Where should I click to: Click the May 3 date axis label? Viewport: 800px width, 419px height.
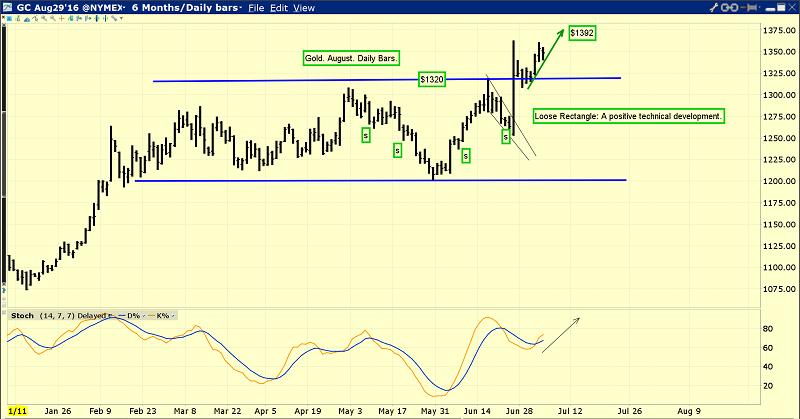[350, 411]
